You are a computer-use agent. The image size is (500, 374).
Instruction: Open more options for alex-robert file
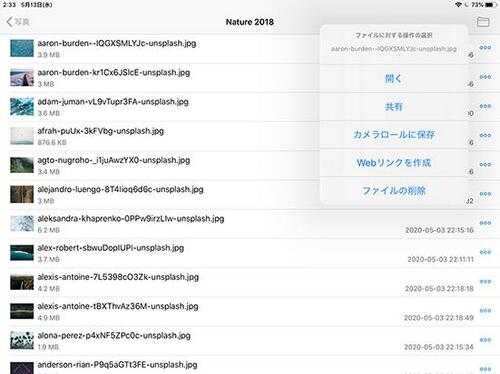tap(485, 252)
